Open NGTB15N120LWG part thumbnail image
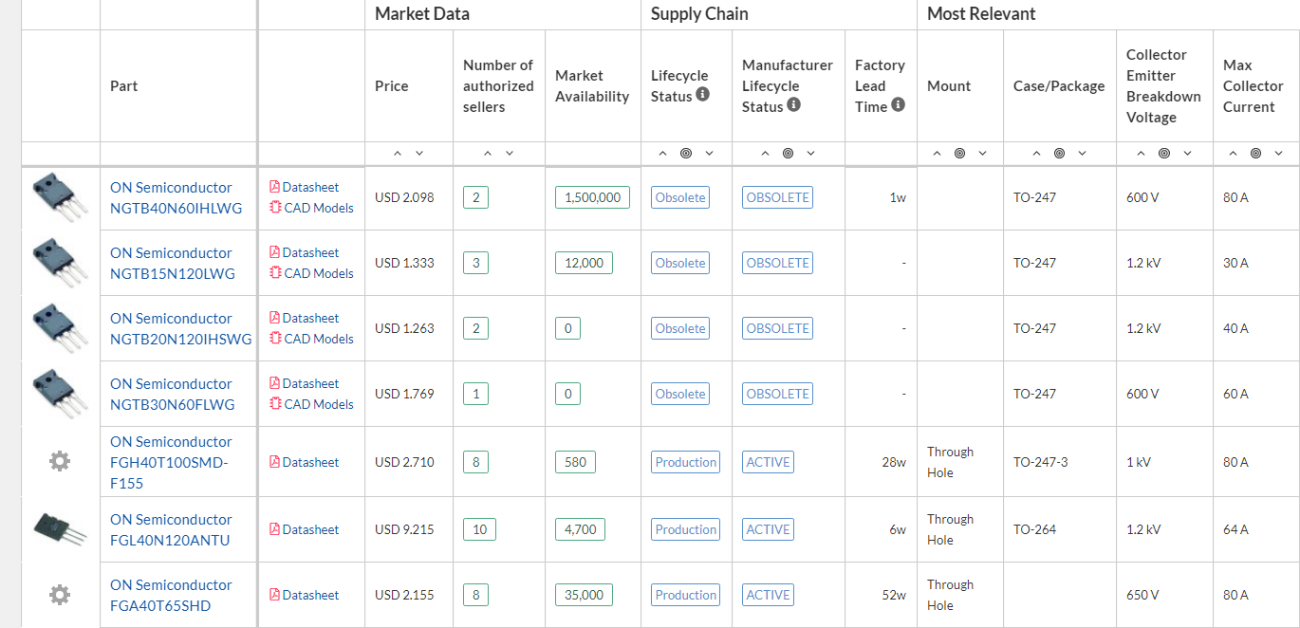Image resolution: width=1300 pixels, height=628 pixels. [60, 262]
